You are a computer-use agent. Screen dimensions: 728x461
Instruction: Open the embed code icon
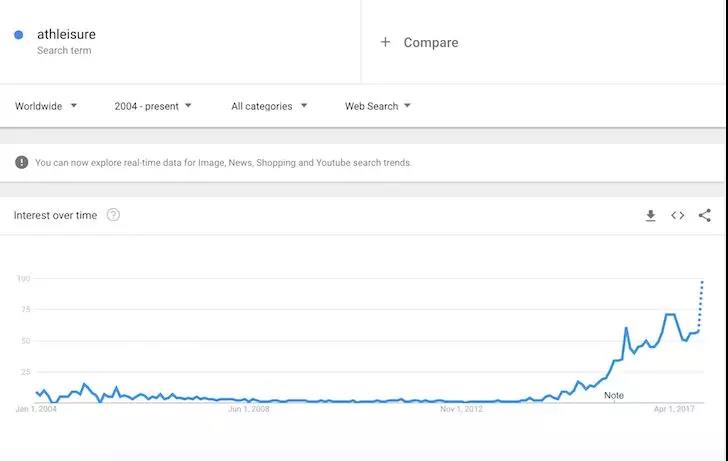678,215
